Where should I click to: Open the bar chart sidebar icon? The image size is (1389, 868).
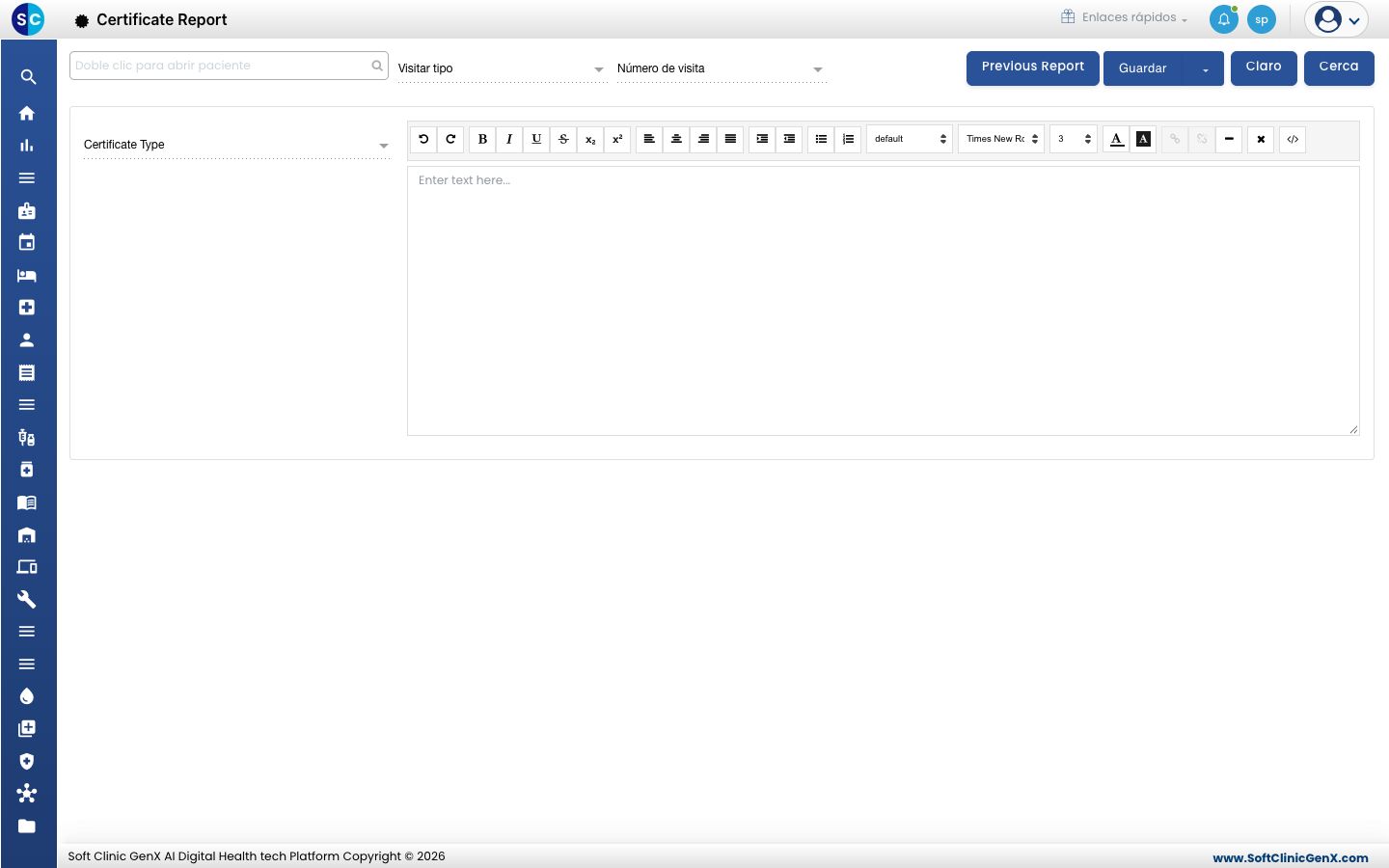[x=27, y=146]
